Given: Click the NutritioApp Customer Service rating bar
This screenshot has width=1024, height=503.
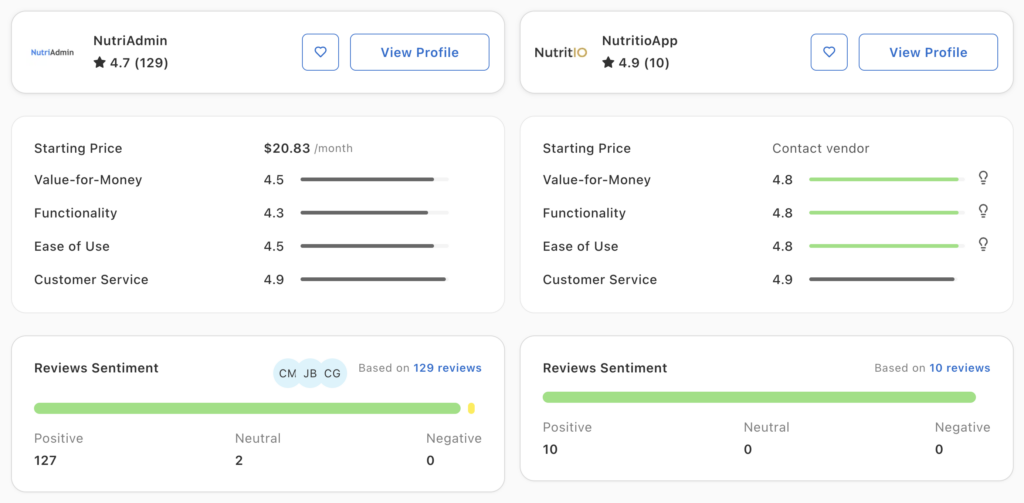Looking at the screenshot, I should (882, 279).
